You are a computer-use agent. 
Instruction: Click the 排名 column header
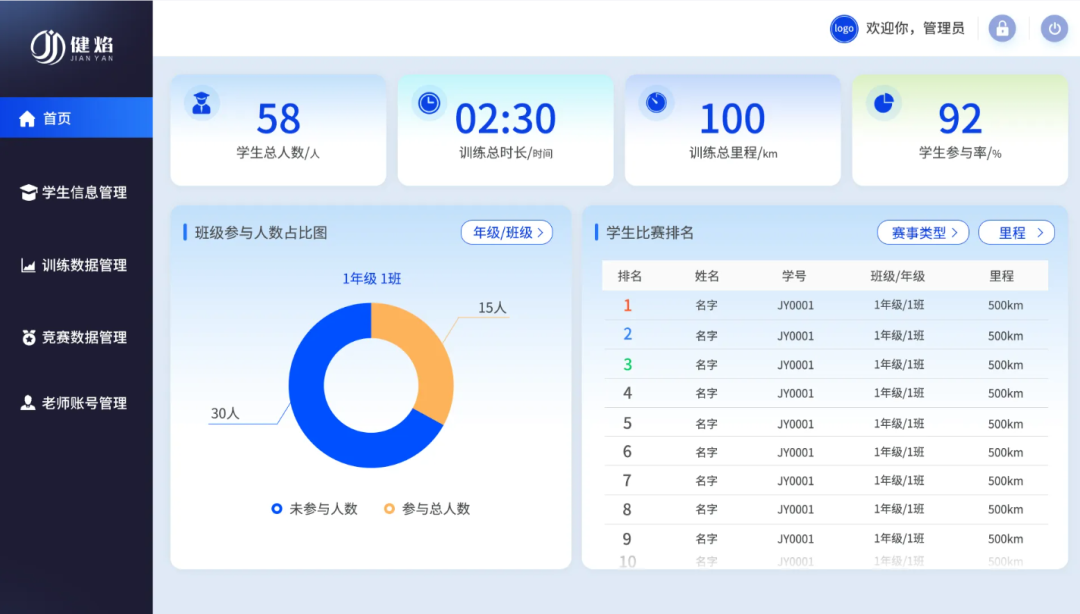[x=630, y=276]
